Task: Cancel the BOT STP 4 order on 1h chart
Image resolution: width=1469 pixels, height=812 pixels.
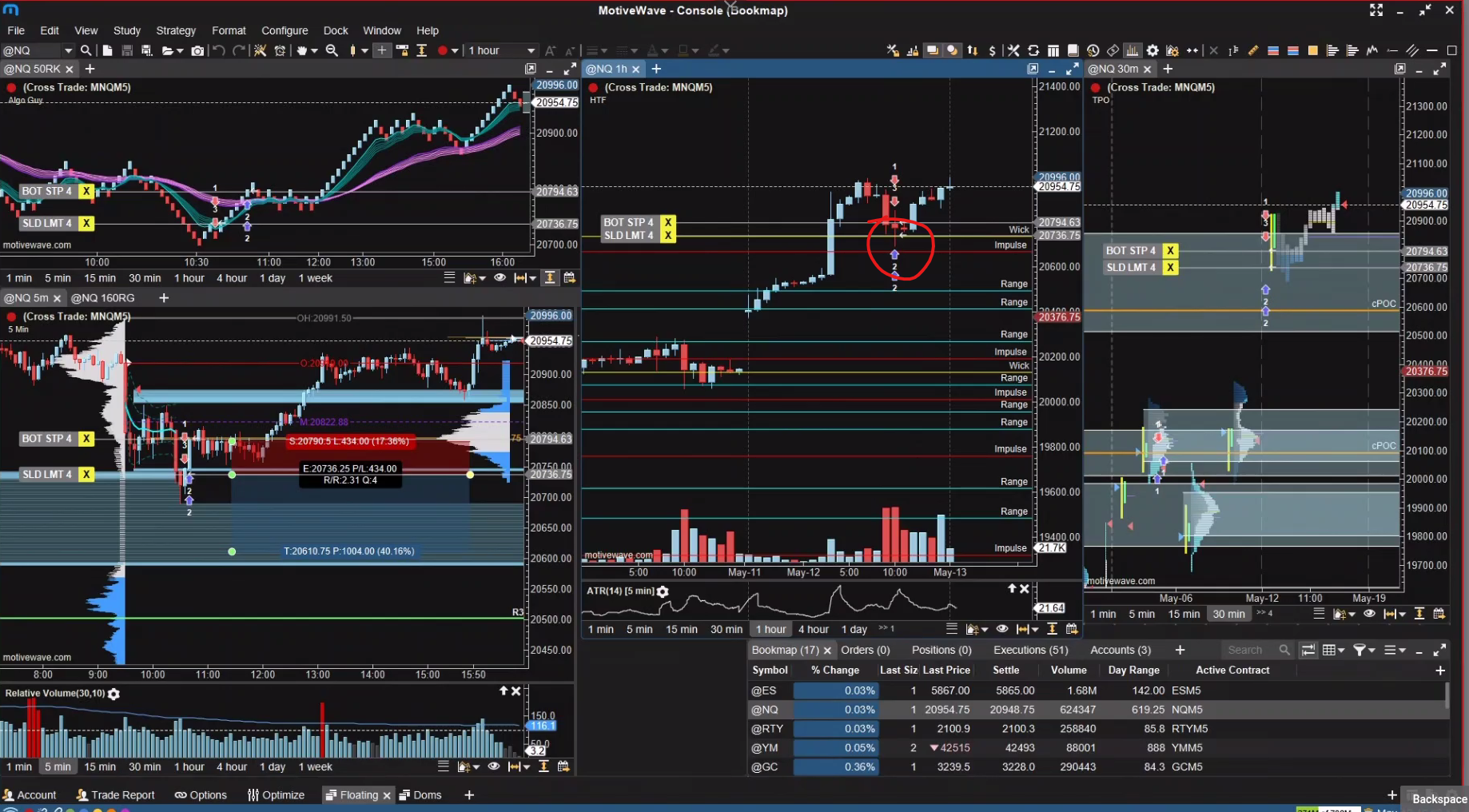Action: click(667, 222)
